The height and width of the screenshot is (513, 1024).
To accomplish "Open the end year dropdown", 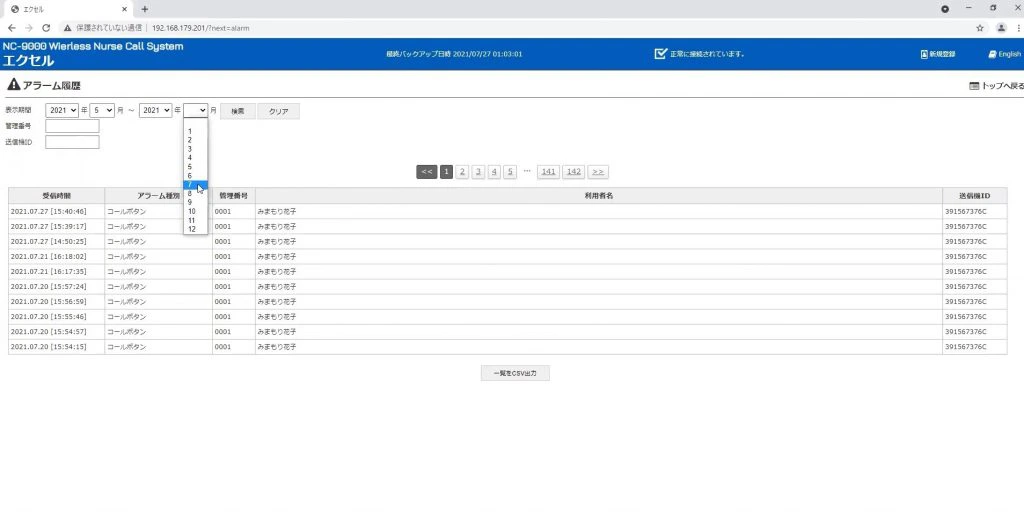I will [155, 110].
